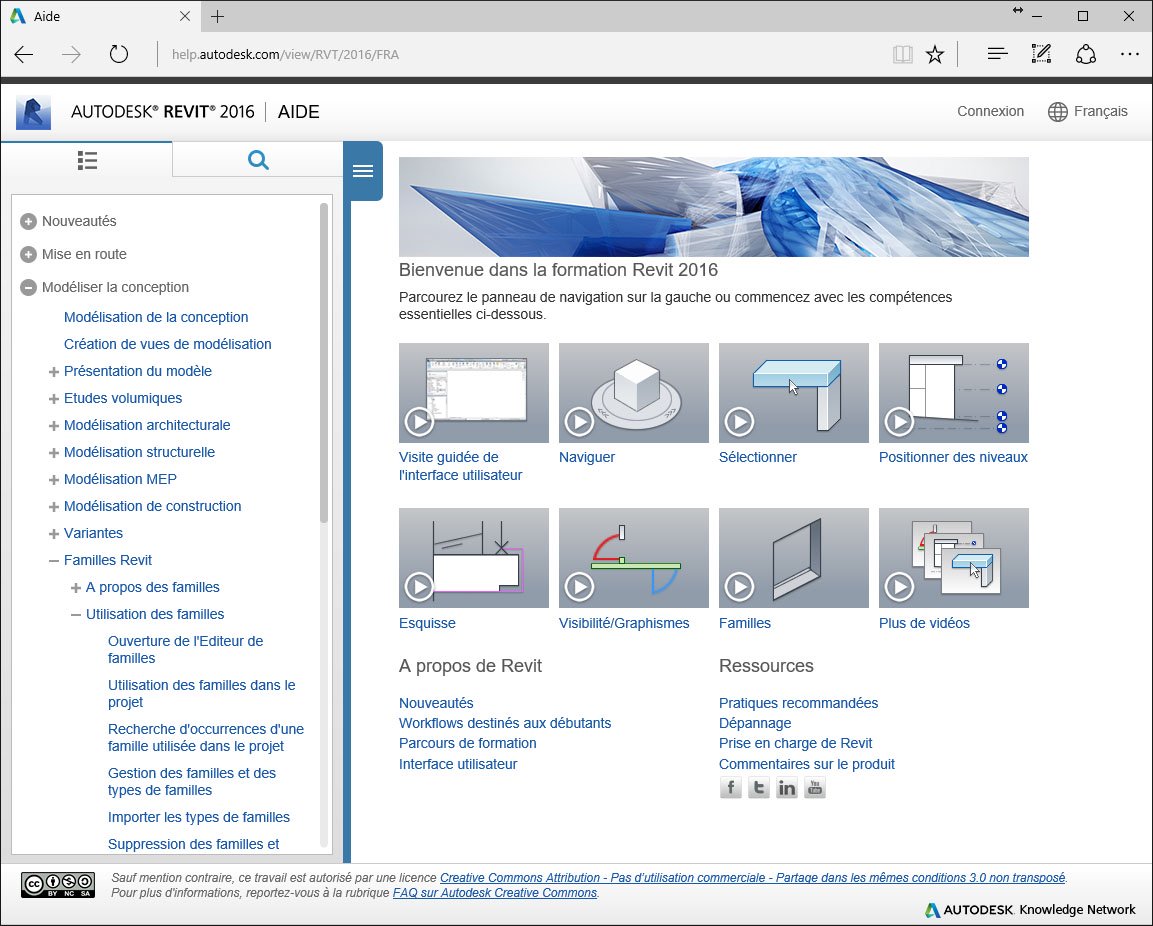Play Positionner des niveaux video
This screenshot has width=1153, height=926.
954,393
